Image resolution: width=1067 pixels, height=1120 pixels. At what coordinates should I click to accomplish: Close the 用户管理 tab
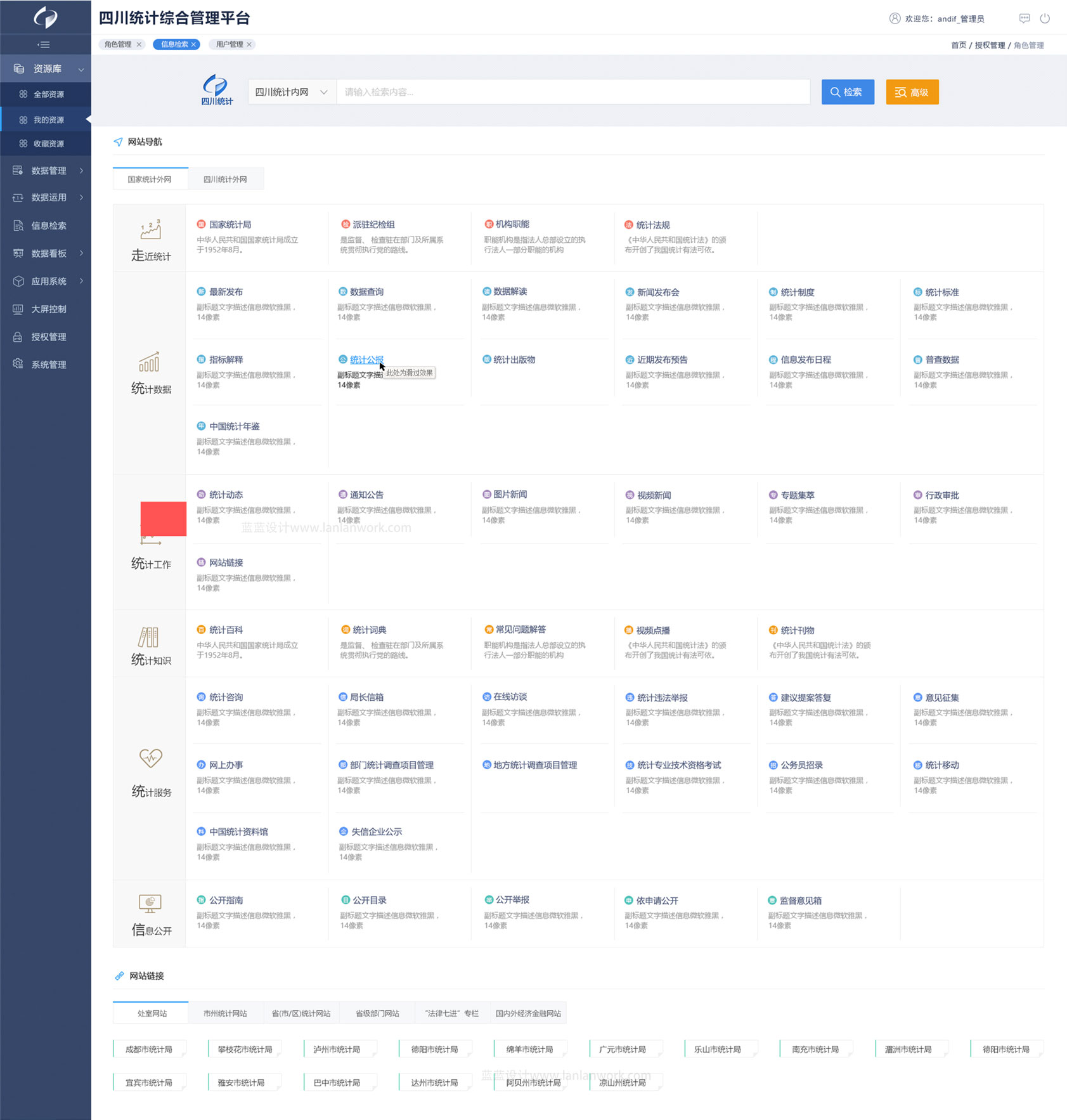pyautogui.click(x=249, y=44)
